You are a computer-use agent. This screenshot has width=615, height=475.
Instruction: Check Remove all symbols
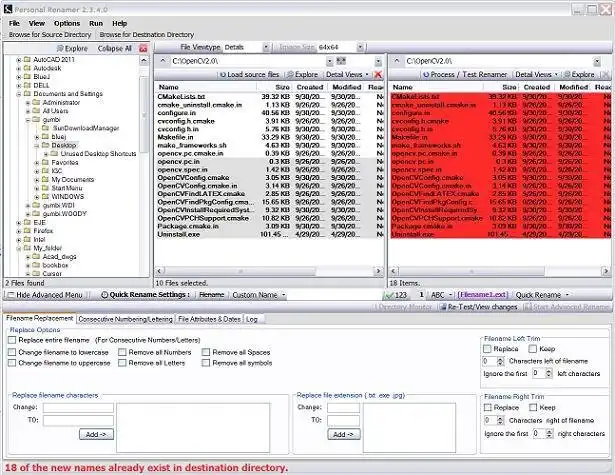[x=206, y=363]
